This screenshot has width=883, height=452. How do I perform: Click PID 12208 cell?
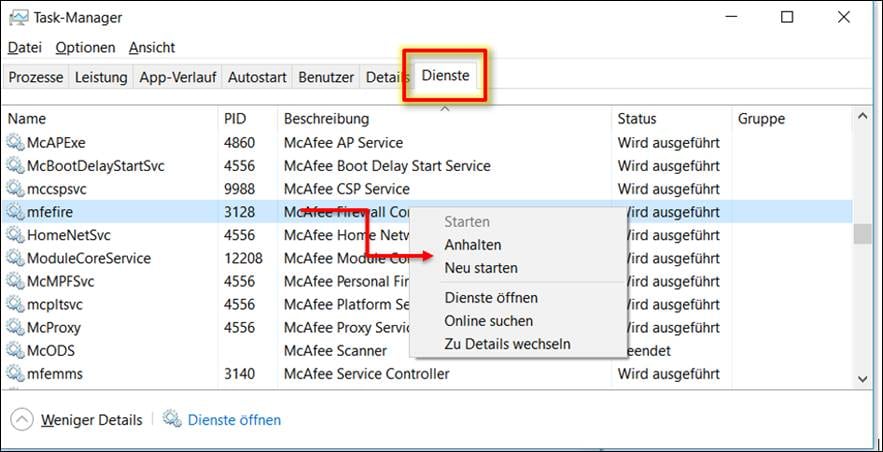[x=243, y=258]
